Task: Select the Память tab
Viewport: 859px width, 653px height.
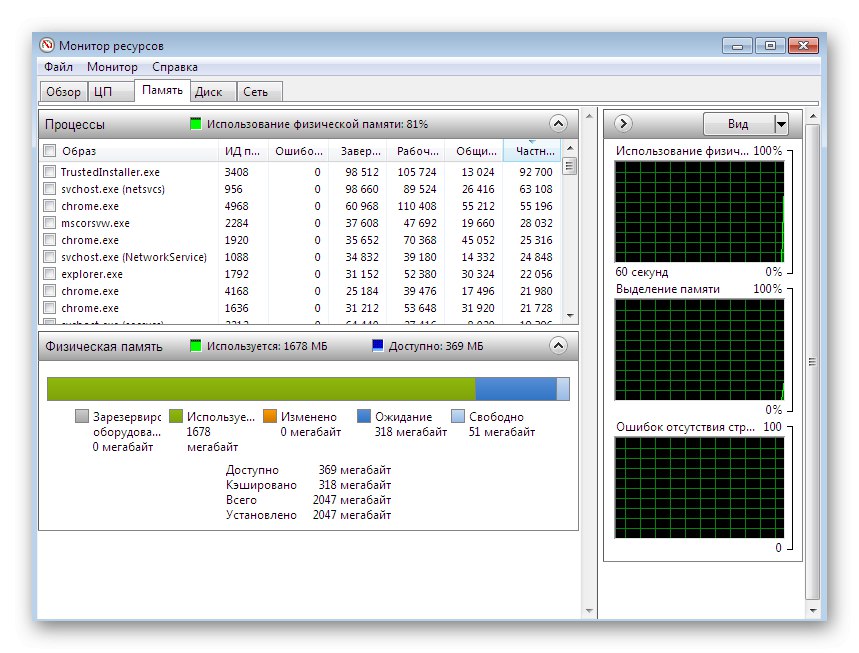Action: [x=162, y=90]
